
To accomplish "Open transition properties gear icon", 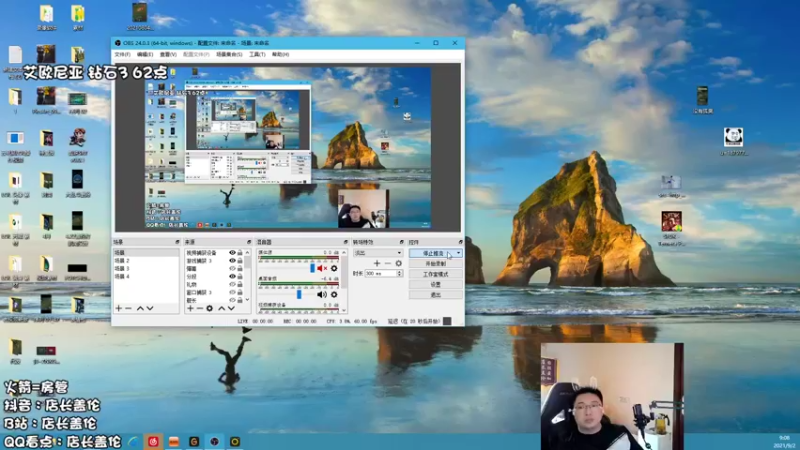I will tap(398, 263).
